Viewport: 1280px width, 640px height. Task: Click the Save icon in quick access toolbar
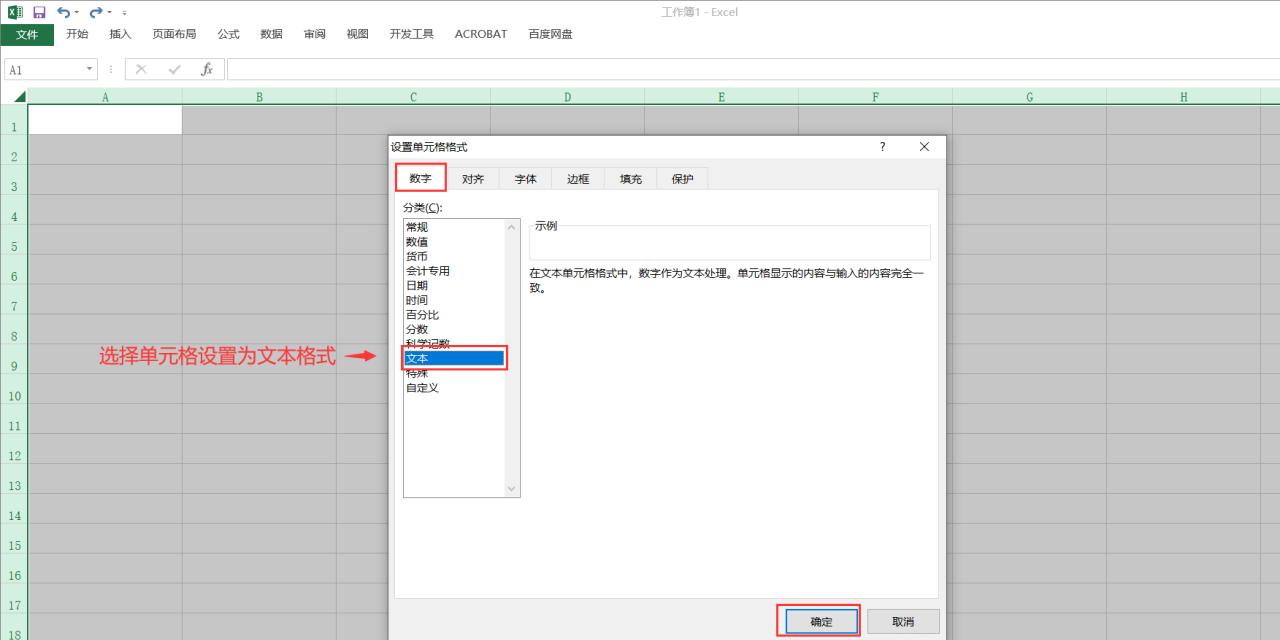tap(40, 12)
